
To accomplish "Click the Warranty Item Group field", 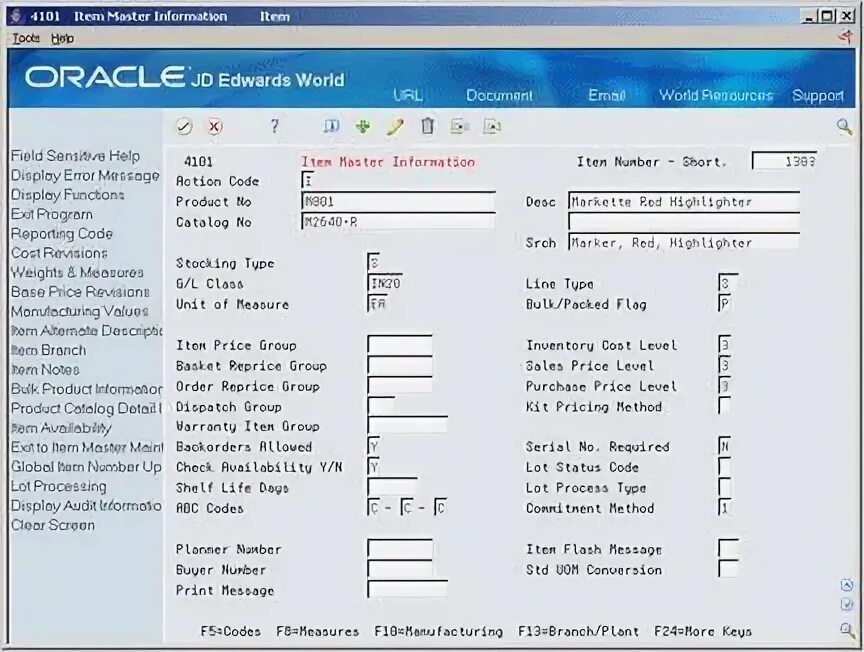I will 408,425.
